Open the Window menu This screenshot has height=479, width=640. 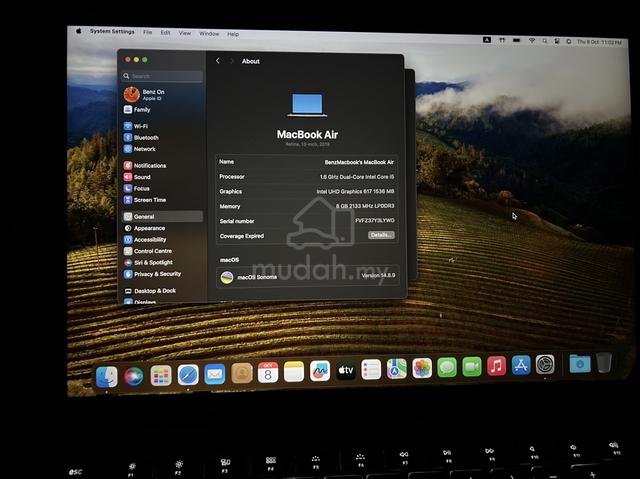(209, 33)
